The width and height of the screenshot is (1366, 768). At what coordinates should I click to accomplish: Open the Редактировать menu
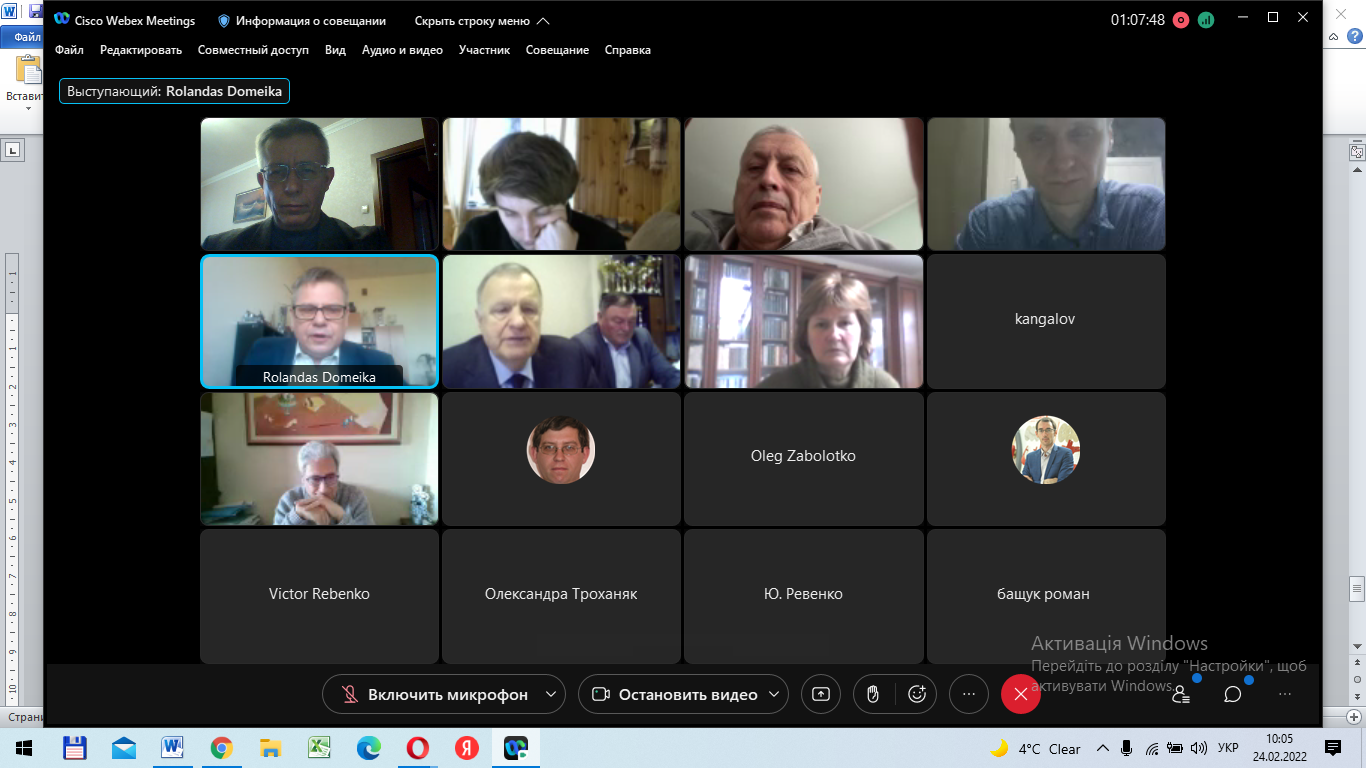(141, 50)
